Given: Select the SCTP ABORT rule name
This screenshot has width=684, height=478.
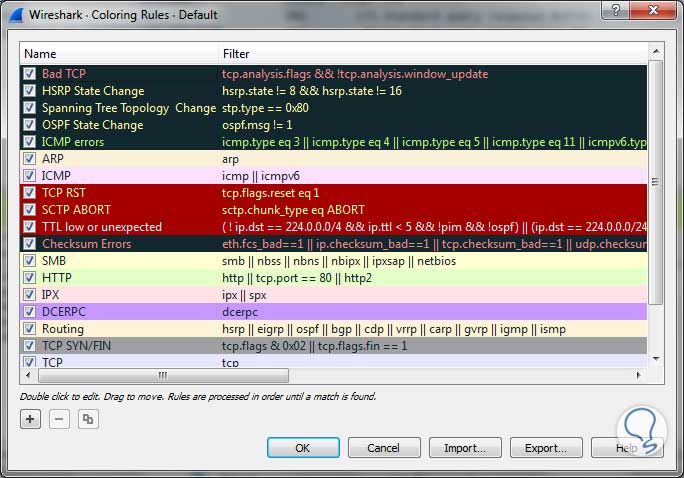Looking at the screenshot, I should [x=76, y=210].
